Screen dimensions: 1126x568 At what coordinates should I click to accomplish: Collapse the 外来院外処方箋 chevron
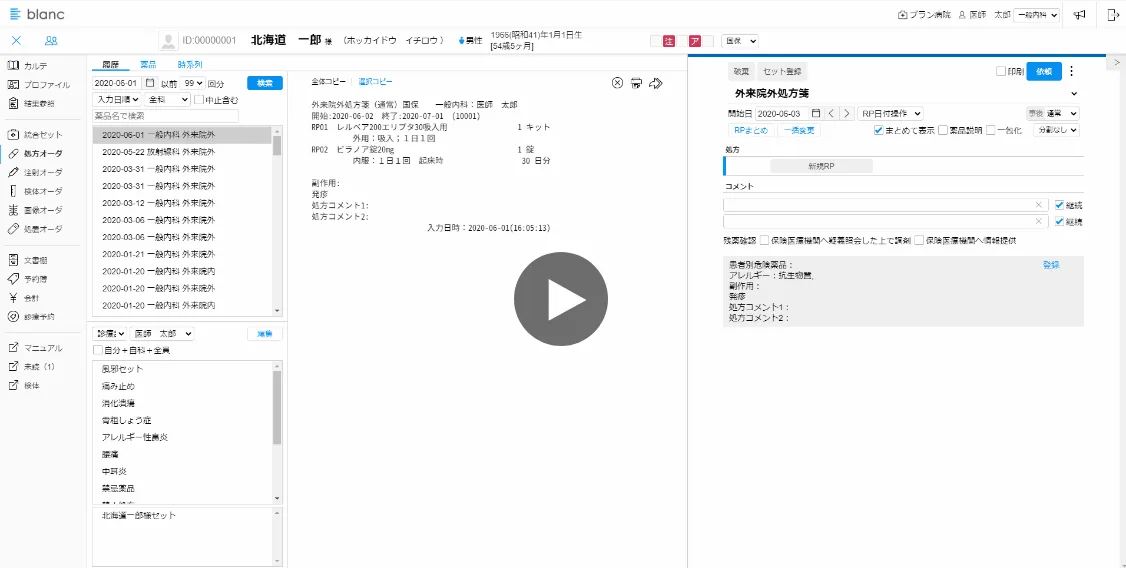pyautogui.click(x=1074, y=94)
